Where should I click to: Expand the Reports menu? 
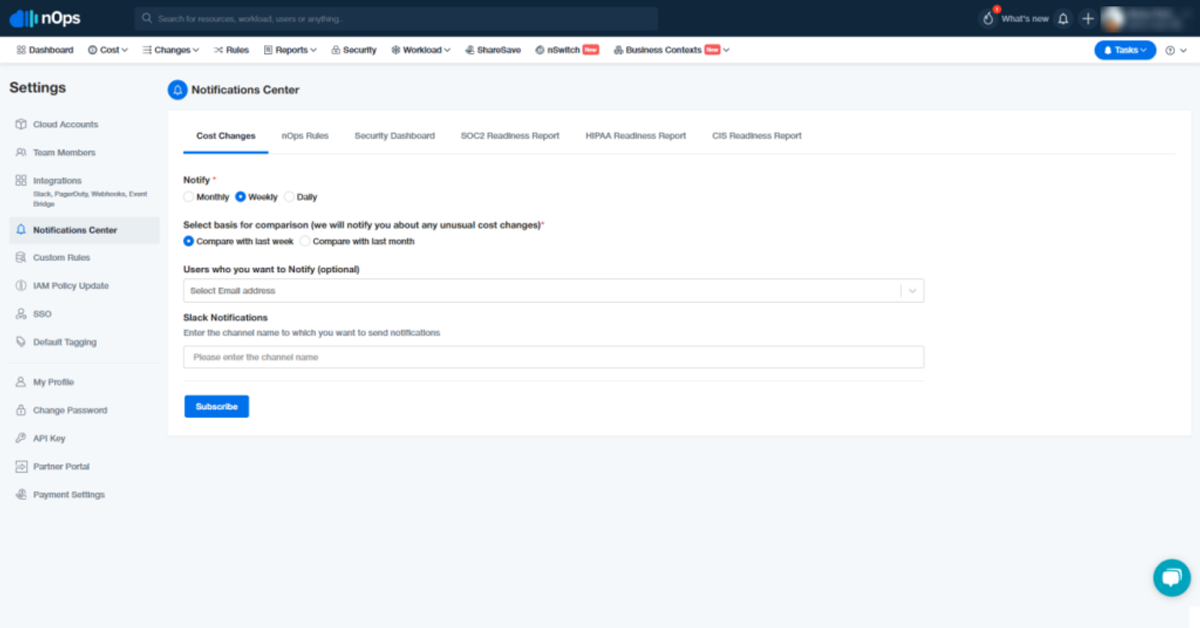[290, 50]
